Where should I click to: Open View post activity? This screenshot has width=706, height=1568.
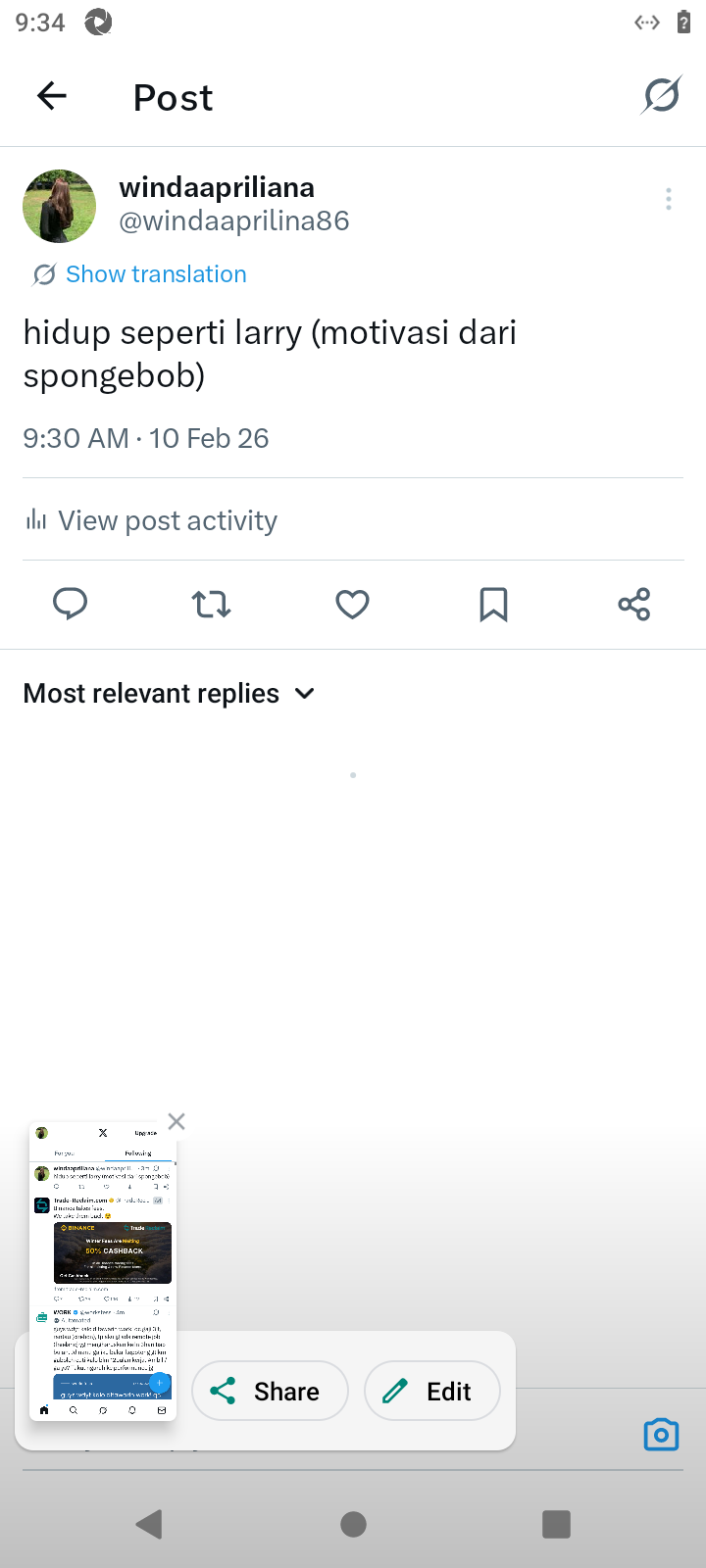pyautogui.click(x=167, y=520)
